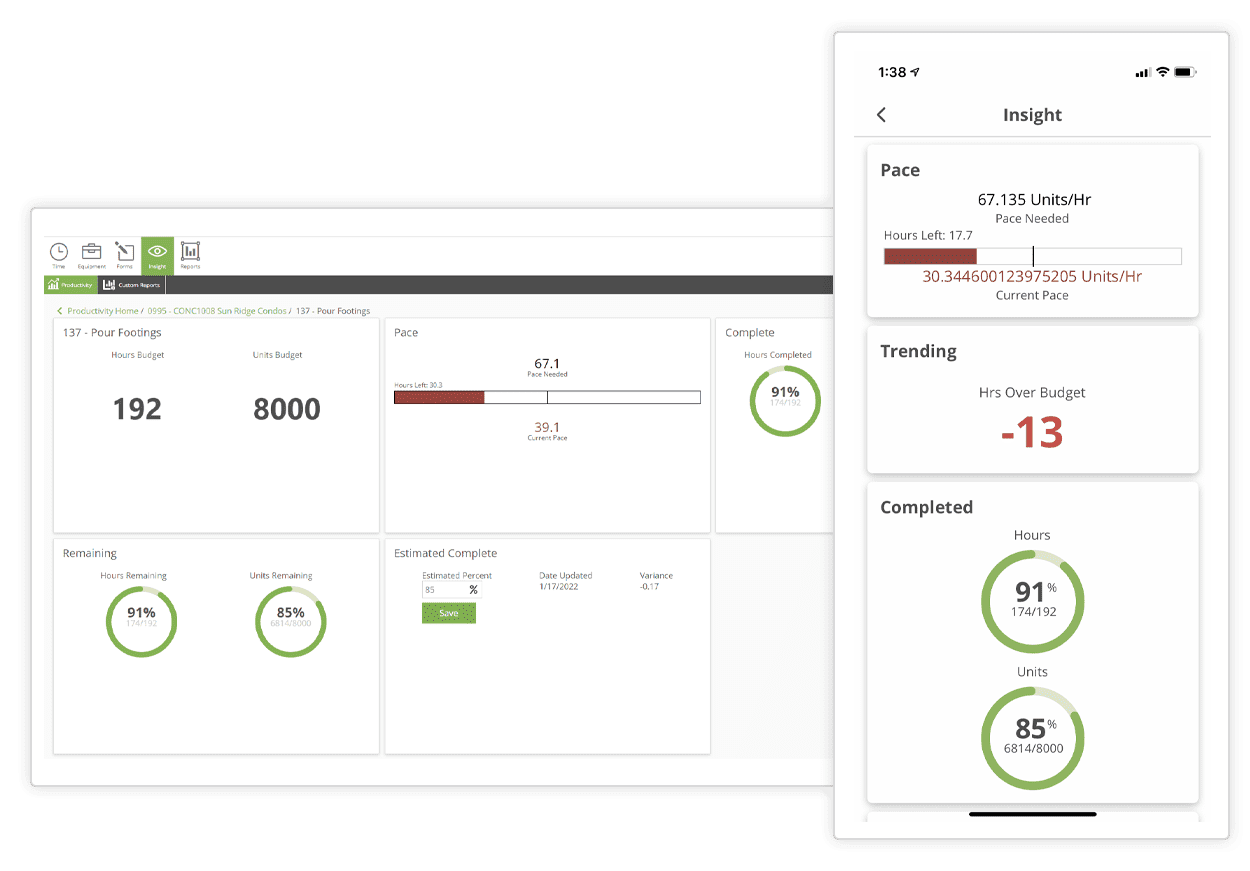Tap the mobile Hours 91% completed ring
This screenshot has height=871, width=1250.
click(x=1032, y=601)
